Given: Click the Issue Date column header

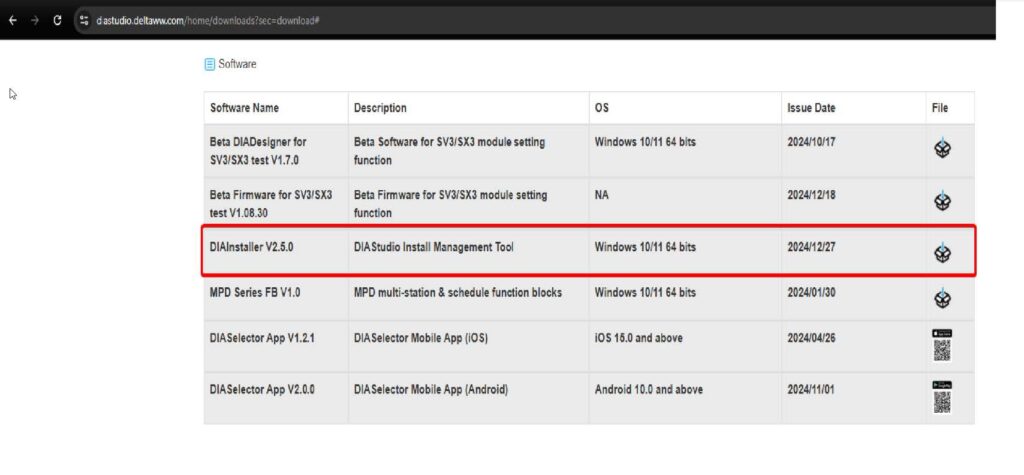Looking at the screenshot, I should coord(810,108).
